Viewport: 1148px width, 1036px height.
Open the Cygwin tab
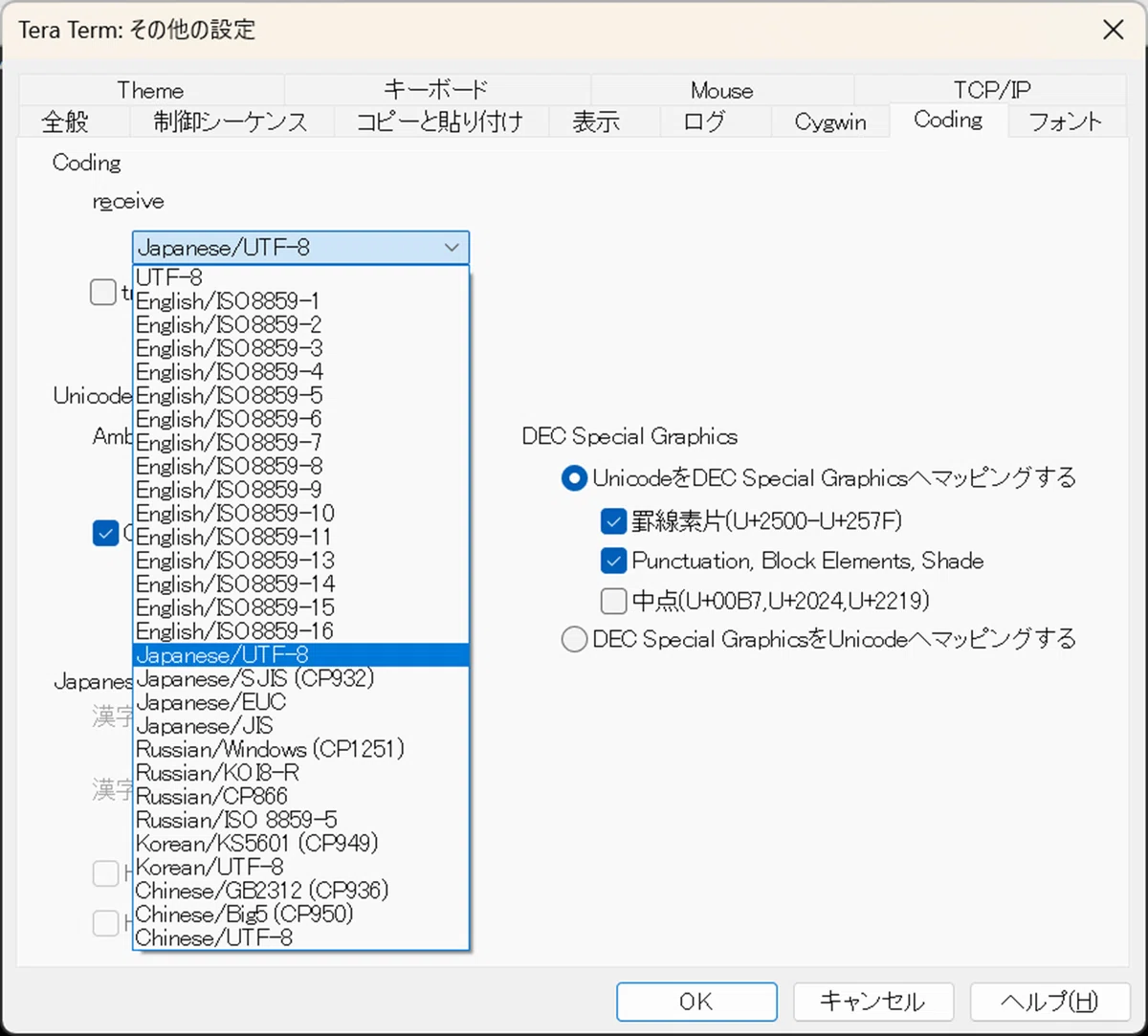829,121
